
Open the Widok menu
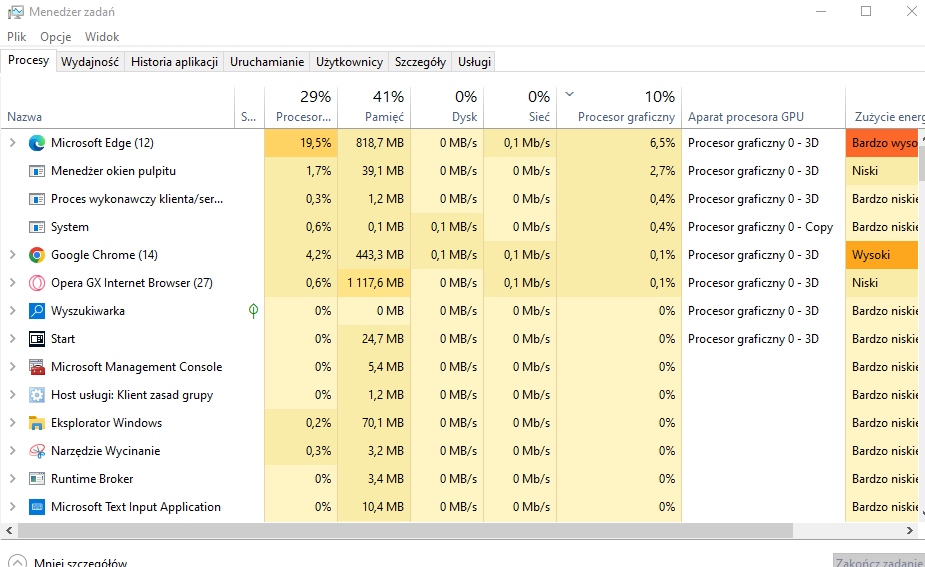(101, 37)
